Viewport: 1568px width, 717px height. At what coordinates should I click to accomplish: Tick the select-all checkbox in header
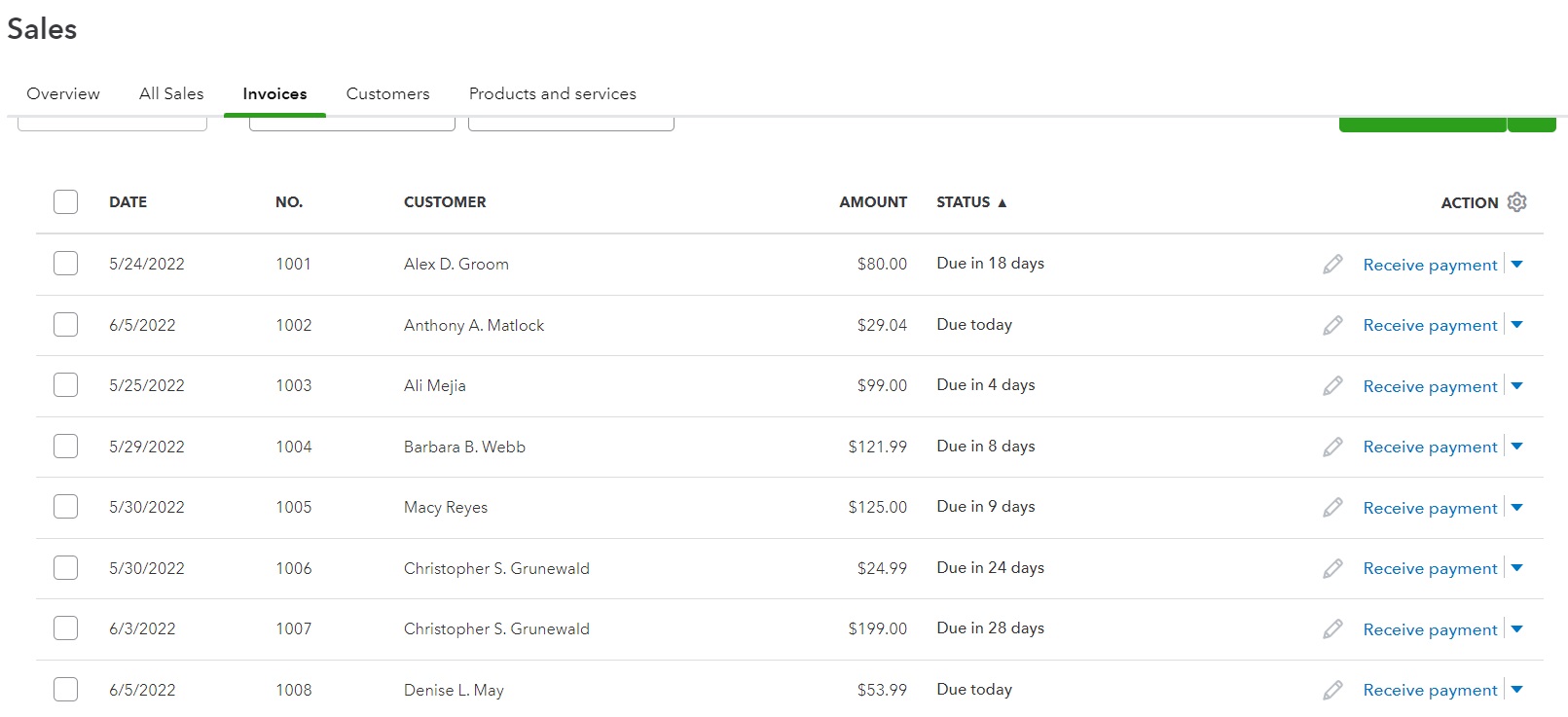point(65,202)
